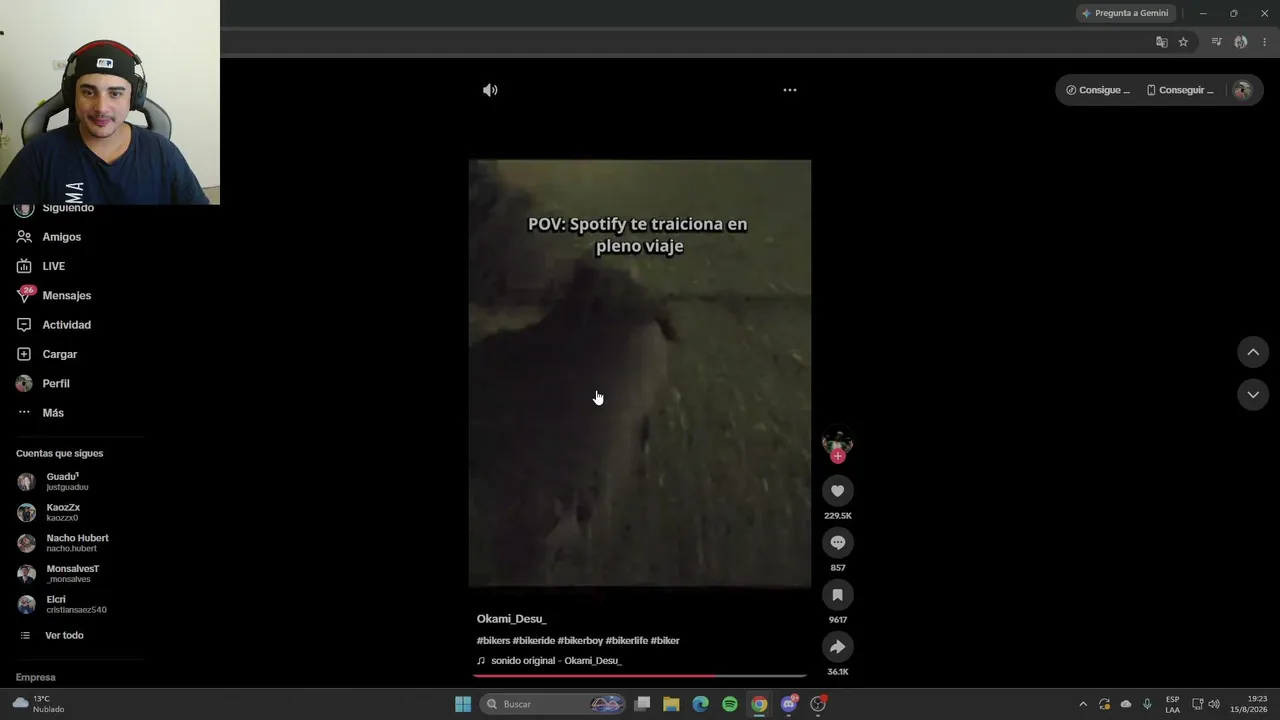Switch to Google Chrome on taskbar
Screen dimensions: 1280x720
point(759,704)
